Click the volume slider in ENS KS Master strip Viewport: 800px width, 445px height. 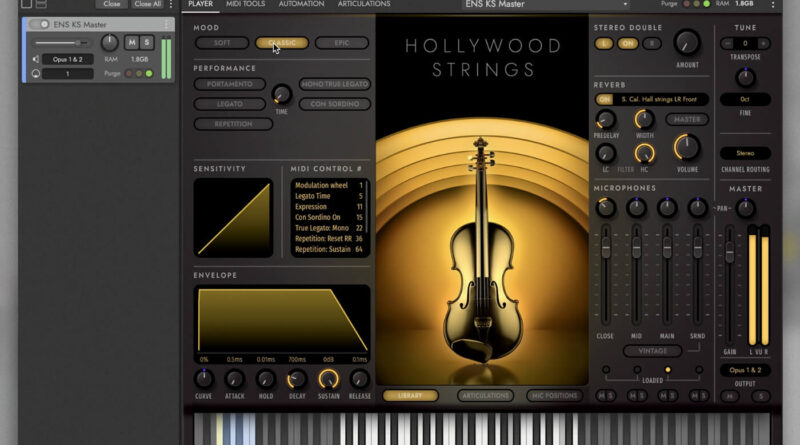[x=61, y=43]
